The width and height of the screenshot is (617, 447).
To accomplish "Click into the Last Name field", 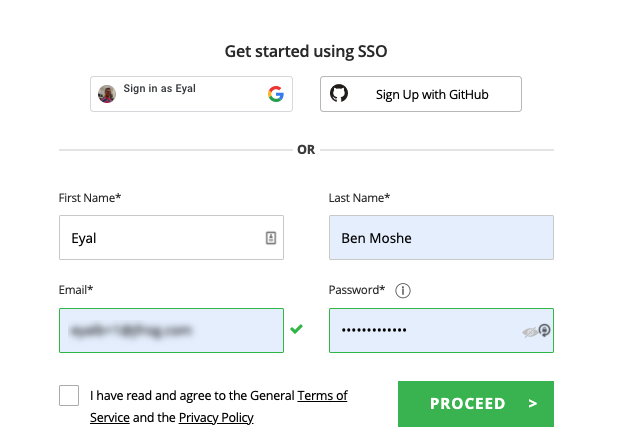I will tap(441, 239).
